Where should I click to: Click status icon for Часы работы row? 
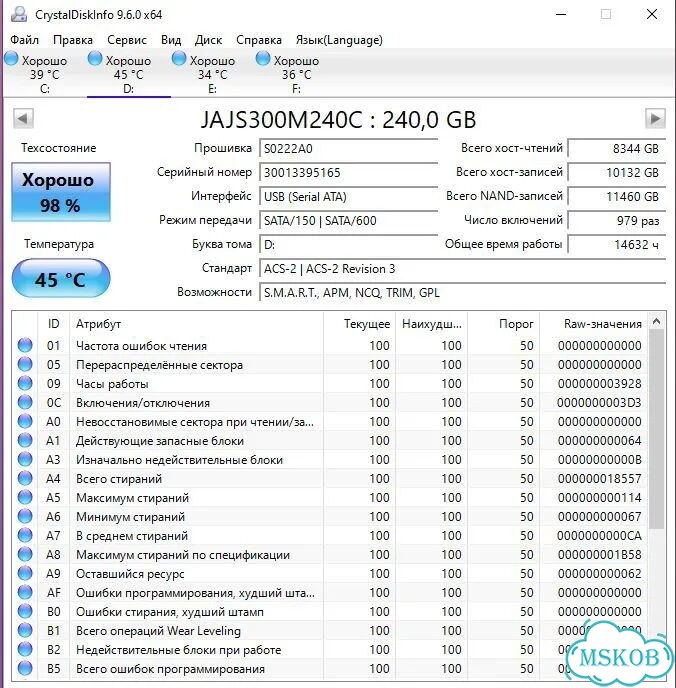[x=25, y=383]
